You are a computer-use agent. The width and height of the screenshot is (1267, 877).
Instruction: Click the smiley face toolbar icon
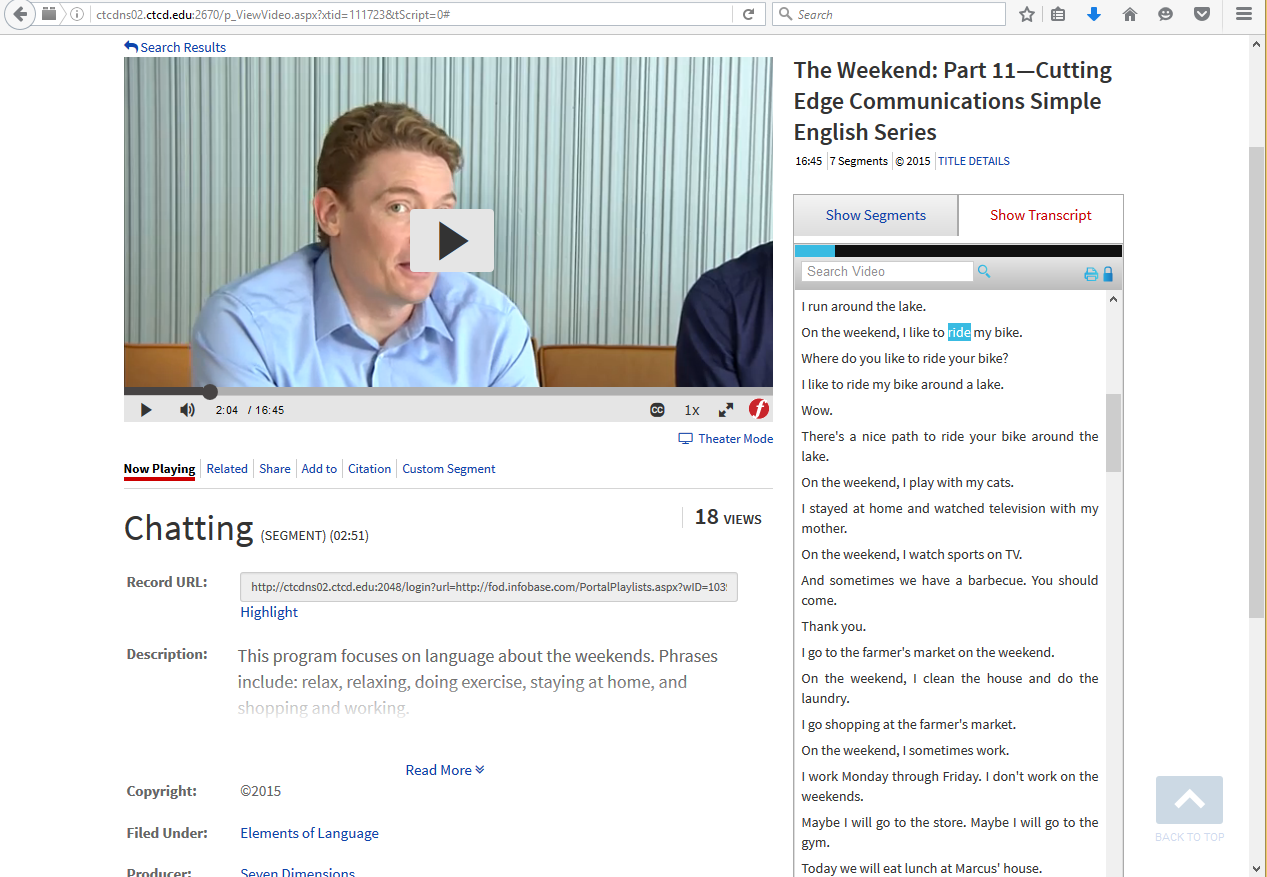coord(1166,14)
